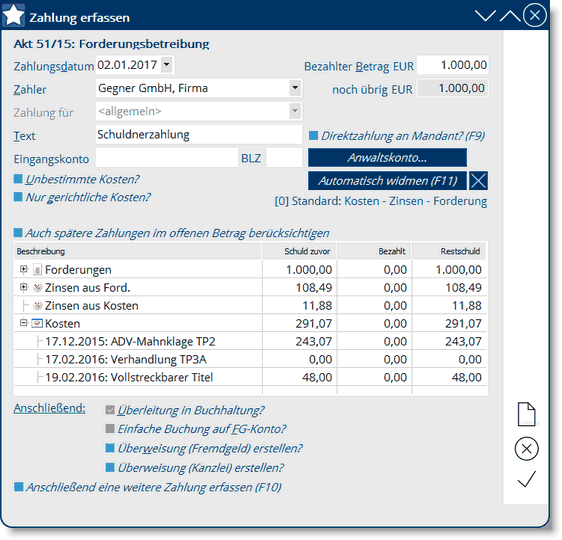This screenshot has height=540, width=562.
Task: Click Standard: Kosten - Zinsen - Forderung link
Action: pyautogui.click(x=381, y=201)
